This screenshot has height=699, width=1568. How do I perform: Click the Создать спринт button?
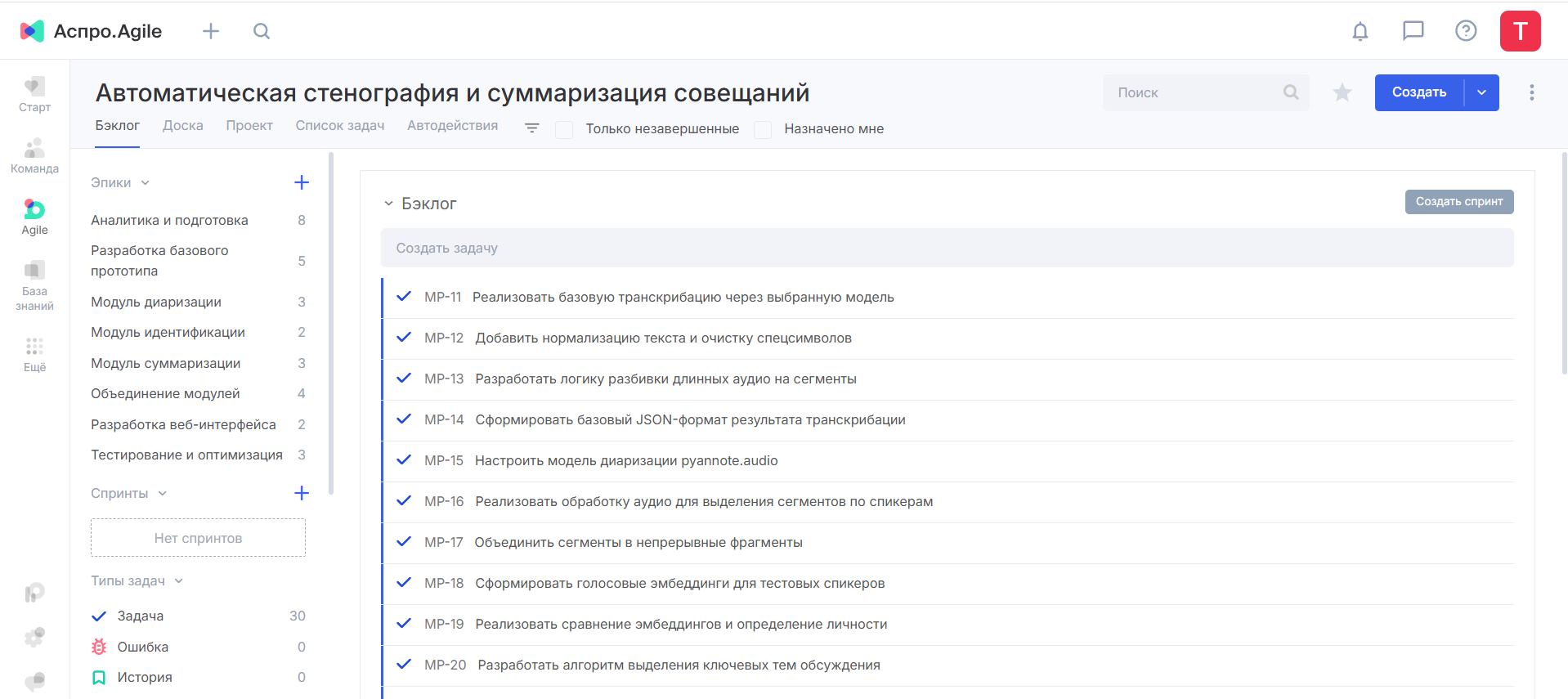(1458, 202)
